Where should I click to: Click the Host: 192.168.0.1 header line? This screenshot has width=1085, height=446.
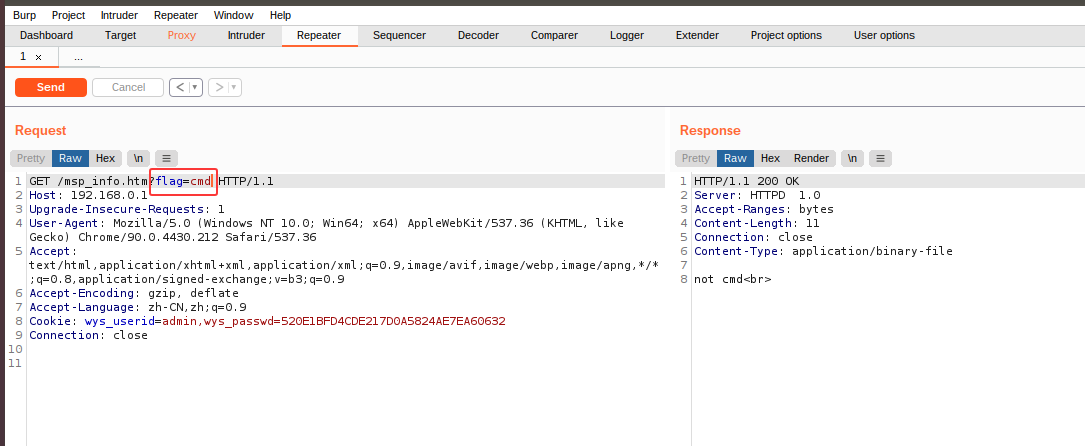88,195
